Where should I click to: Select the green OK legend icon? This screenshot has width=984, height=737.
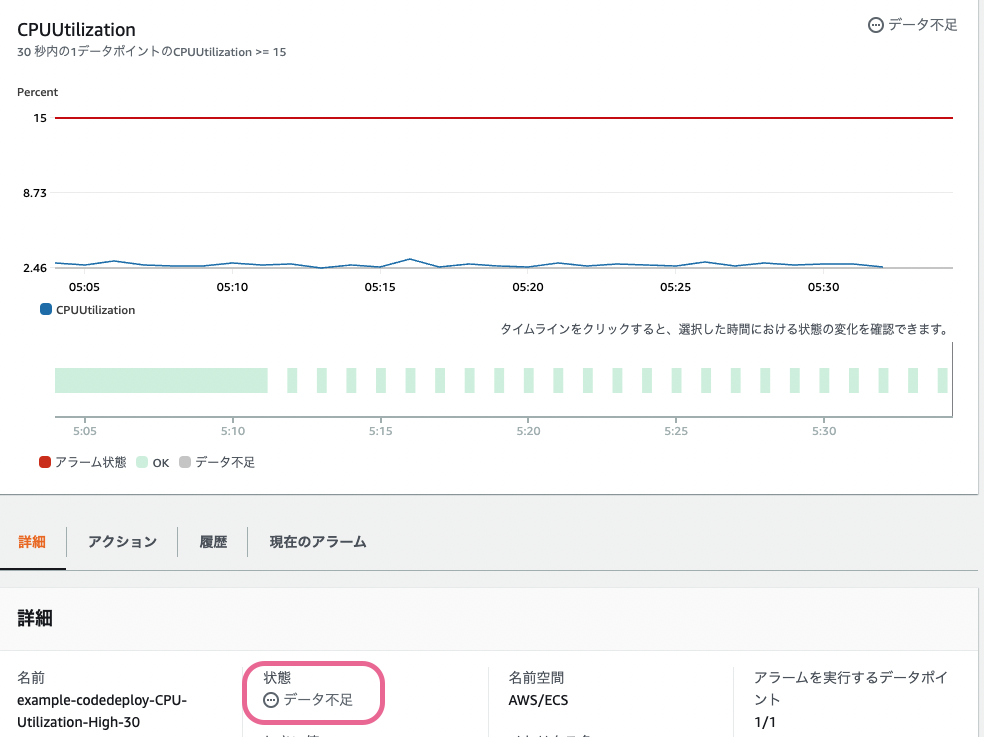pyautogui.click(x=141, y=461)
